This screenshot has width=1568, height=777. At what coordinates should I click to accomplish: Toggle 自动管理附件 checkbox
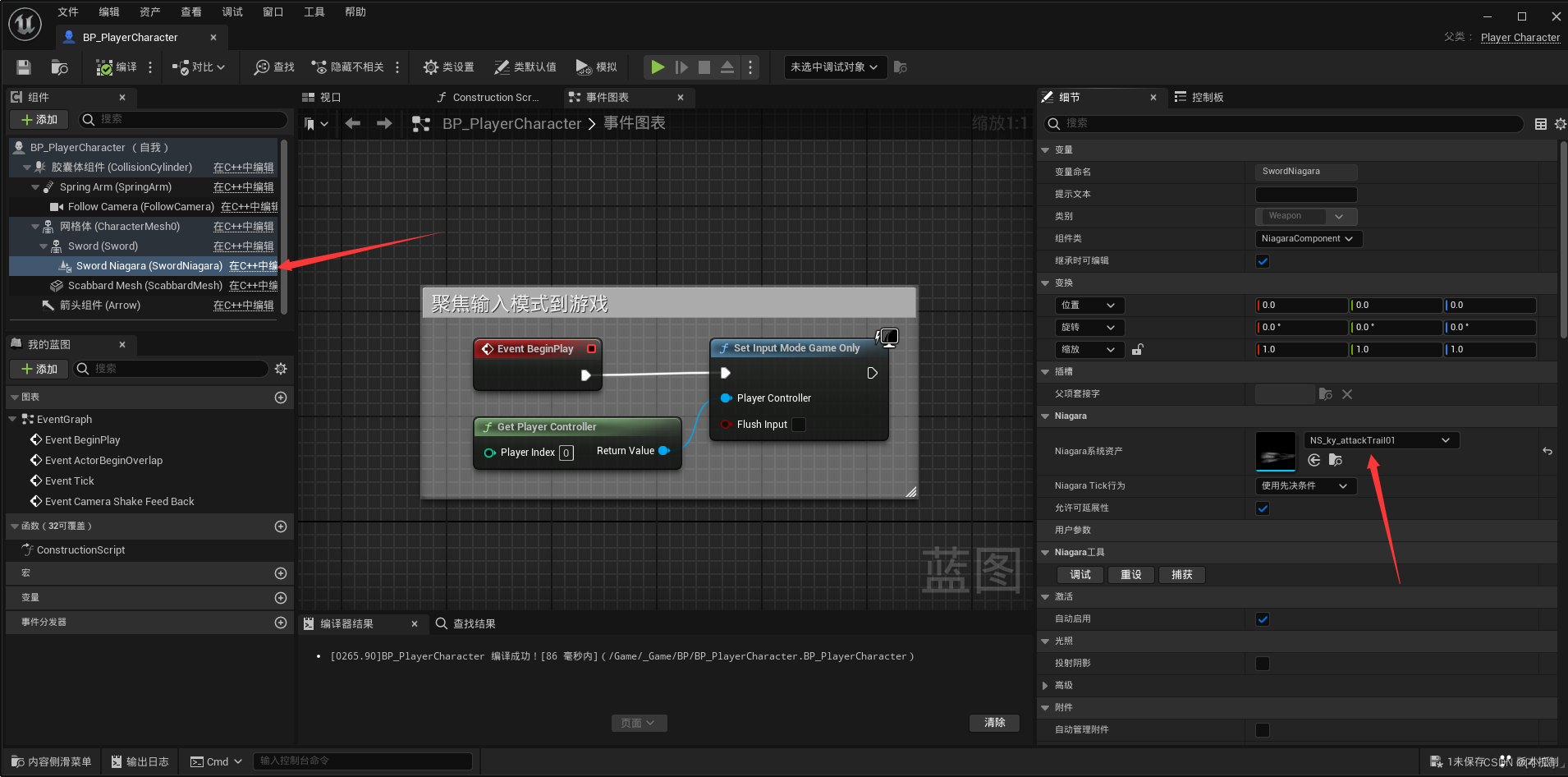tap(1263, 730)
